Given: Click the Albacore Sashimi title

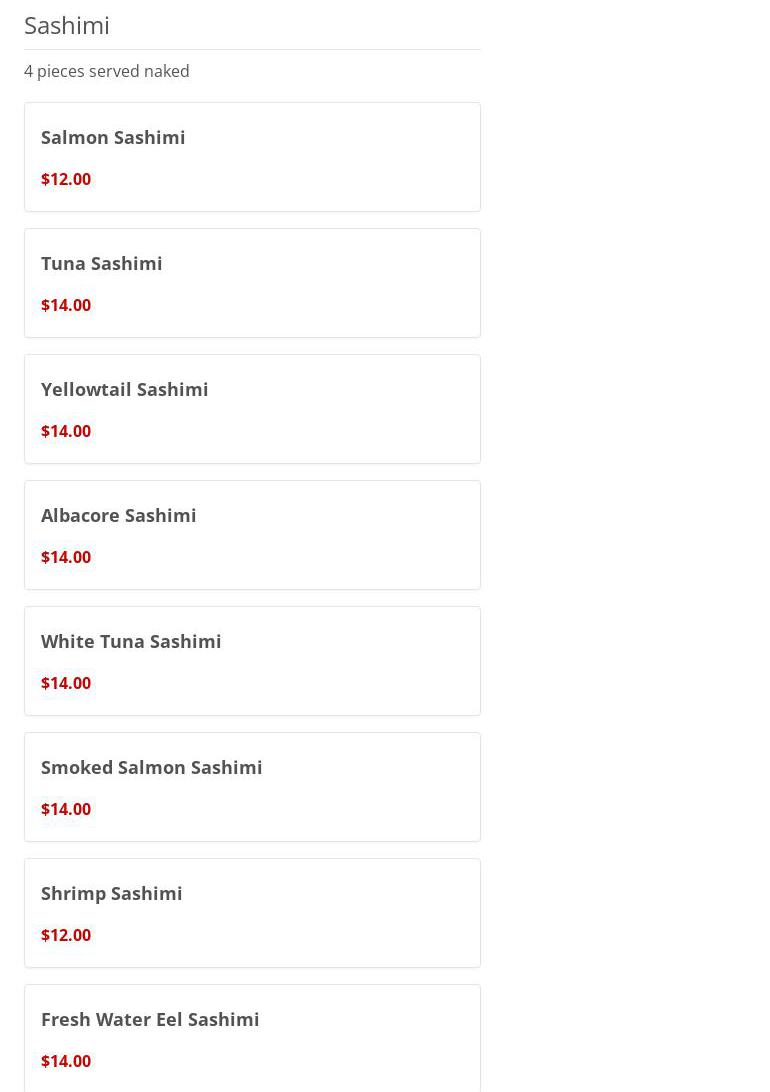Looking at the screenshot, I should point(118,515).
